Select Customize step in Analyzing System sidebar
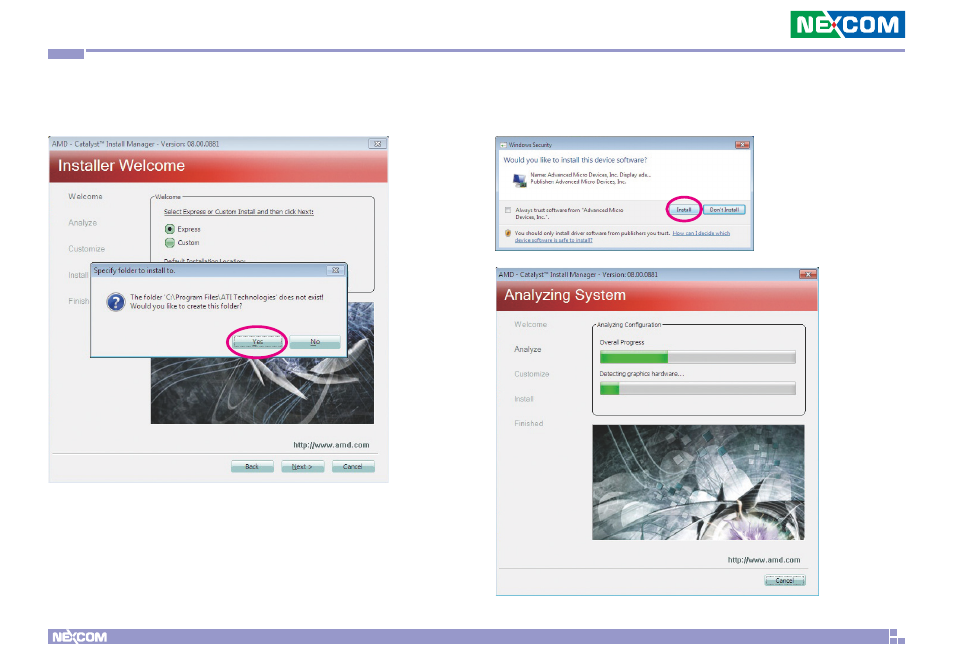The height and width of the screenshot is (671, 954). (x=532, y=374)
